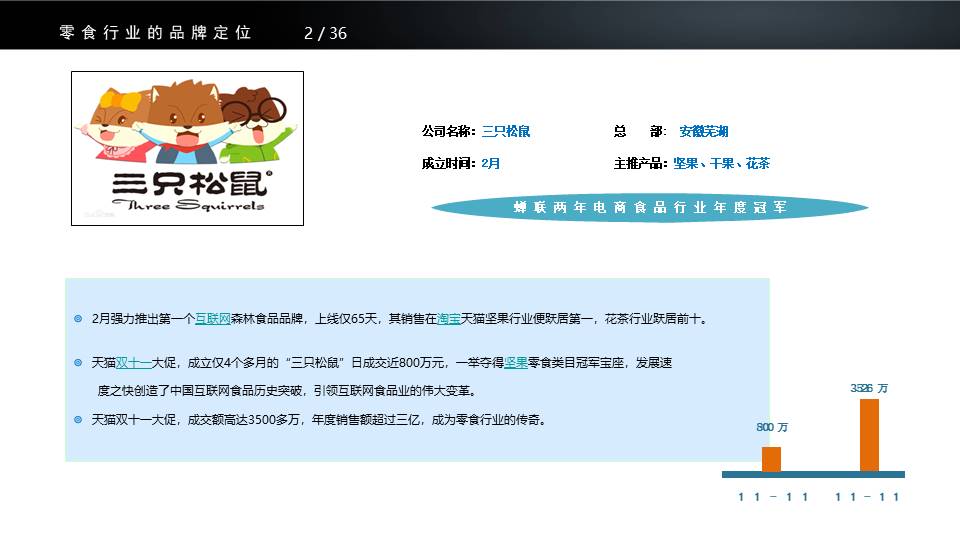Click the bullet marker before 2月强力推出
The height and width of the screenshot is (540, 960).
[78, 318]
